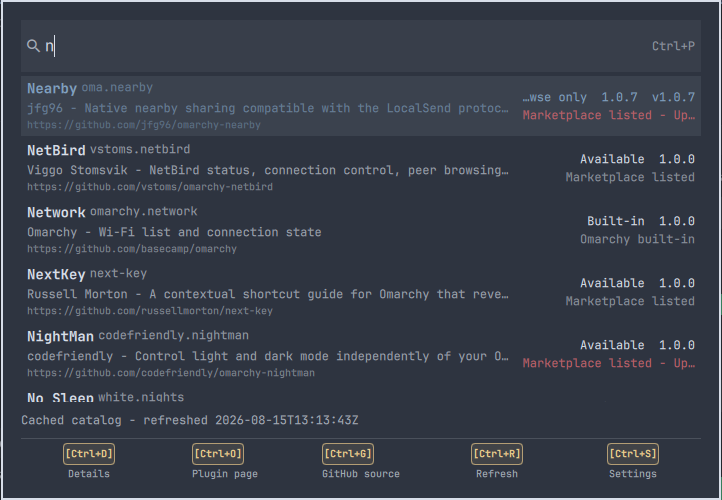This screenshot has height=500, width=722.
Task: Click the GitHub source label
Action: click(x=361, y=474)
